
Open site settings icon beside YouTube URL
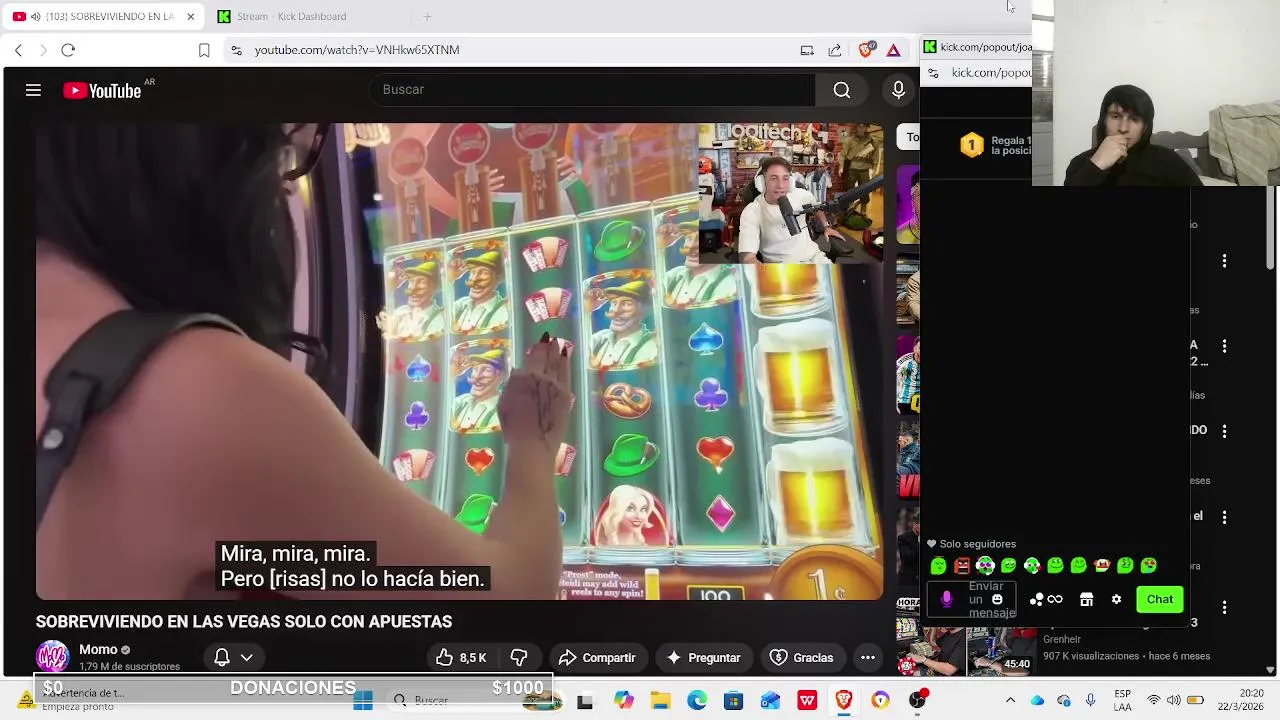point(236,50)
